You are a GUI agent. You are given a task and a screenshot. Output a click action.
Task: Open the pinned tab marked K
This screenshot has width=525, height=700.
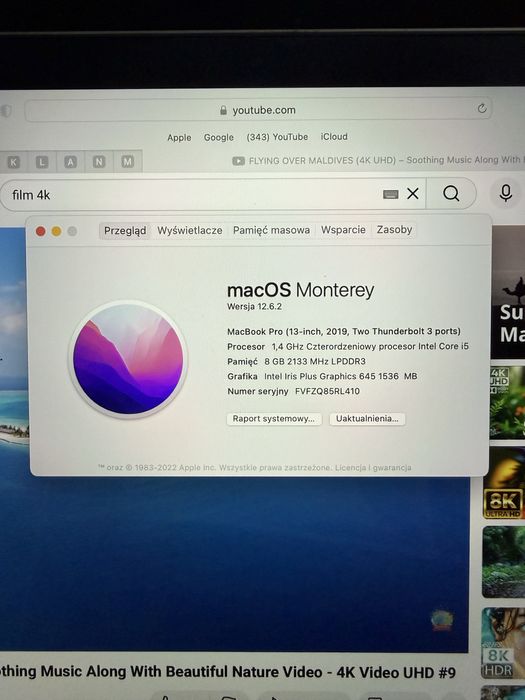point(13,162)
